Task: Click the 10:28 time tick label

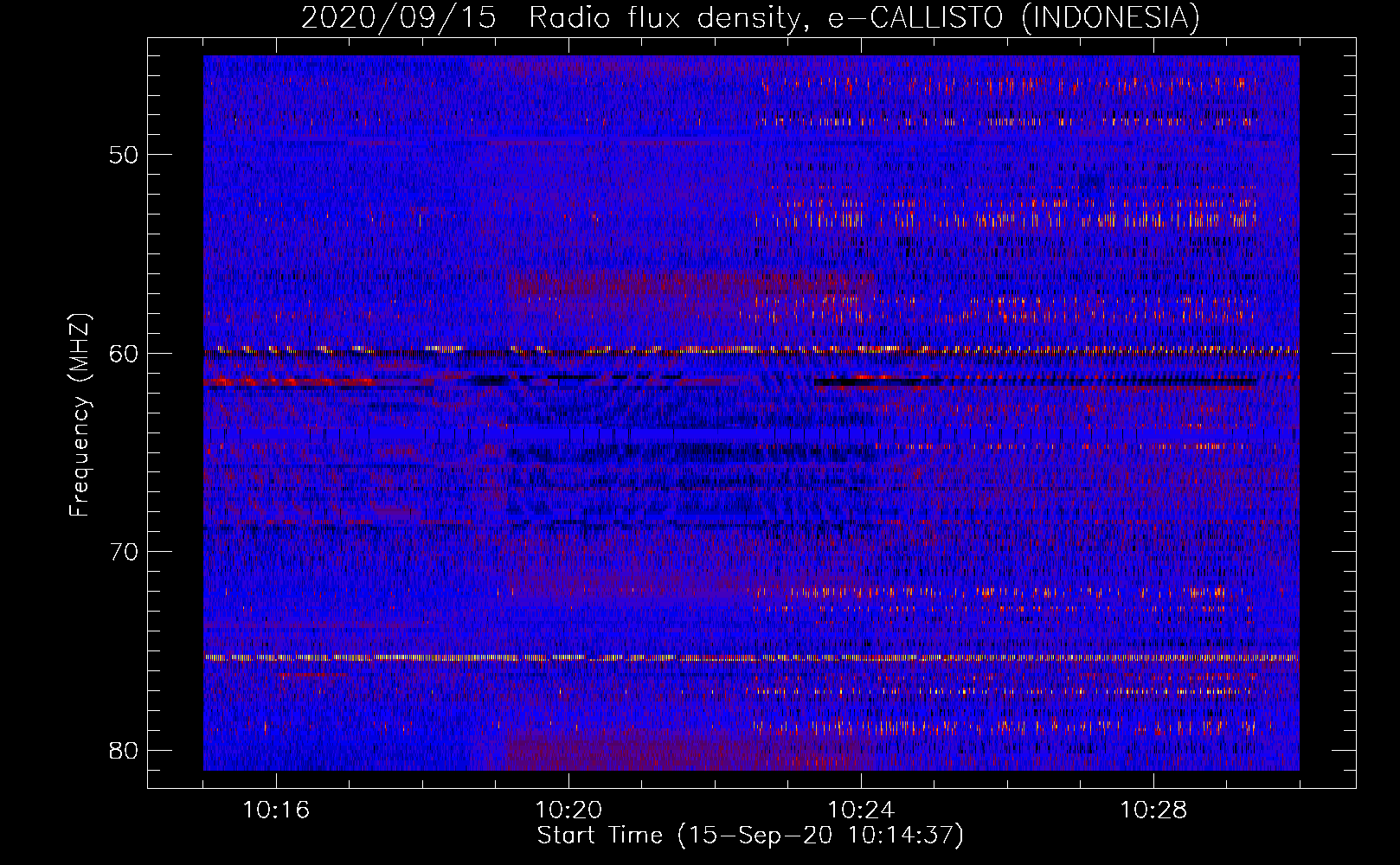Action: pyautogui.click(x=1153, y=811)
